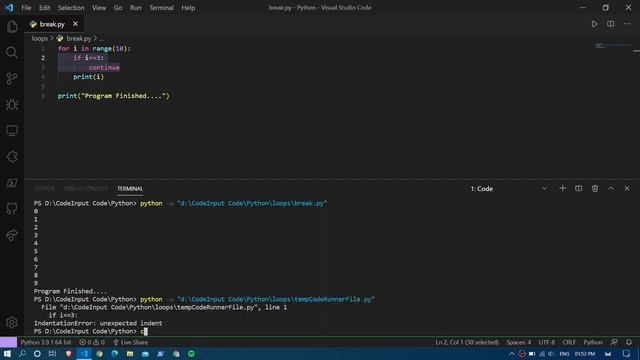The height and width of the screenshot is (360, 640).
Task: Click line number 2 in the gutter
Action: click(x=43, y=58)
